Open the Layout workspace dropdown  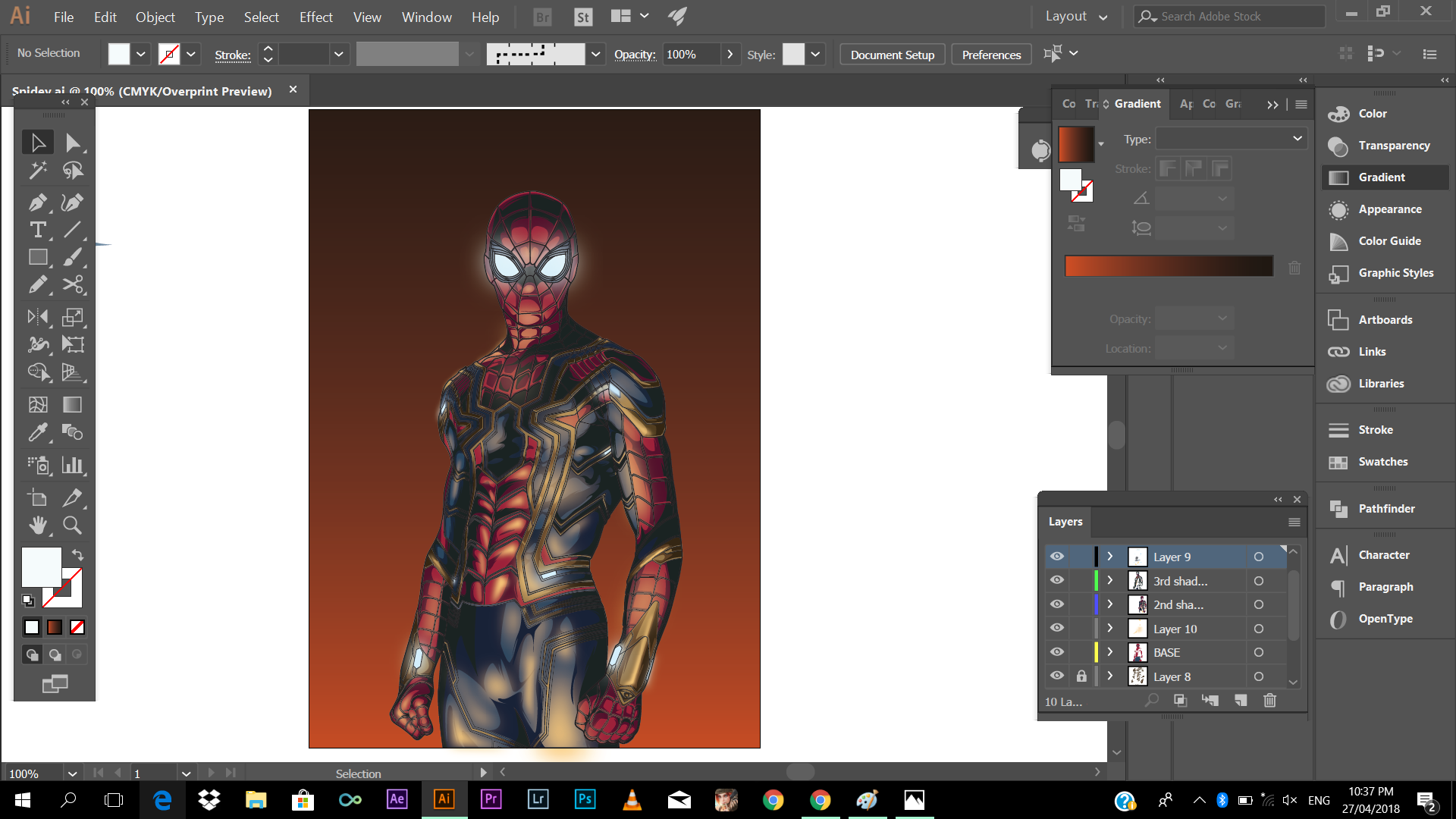[1076, 16]
